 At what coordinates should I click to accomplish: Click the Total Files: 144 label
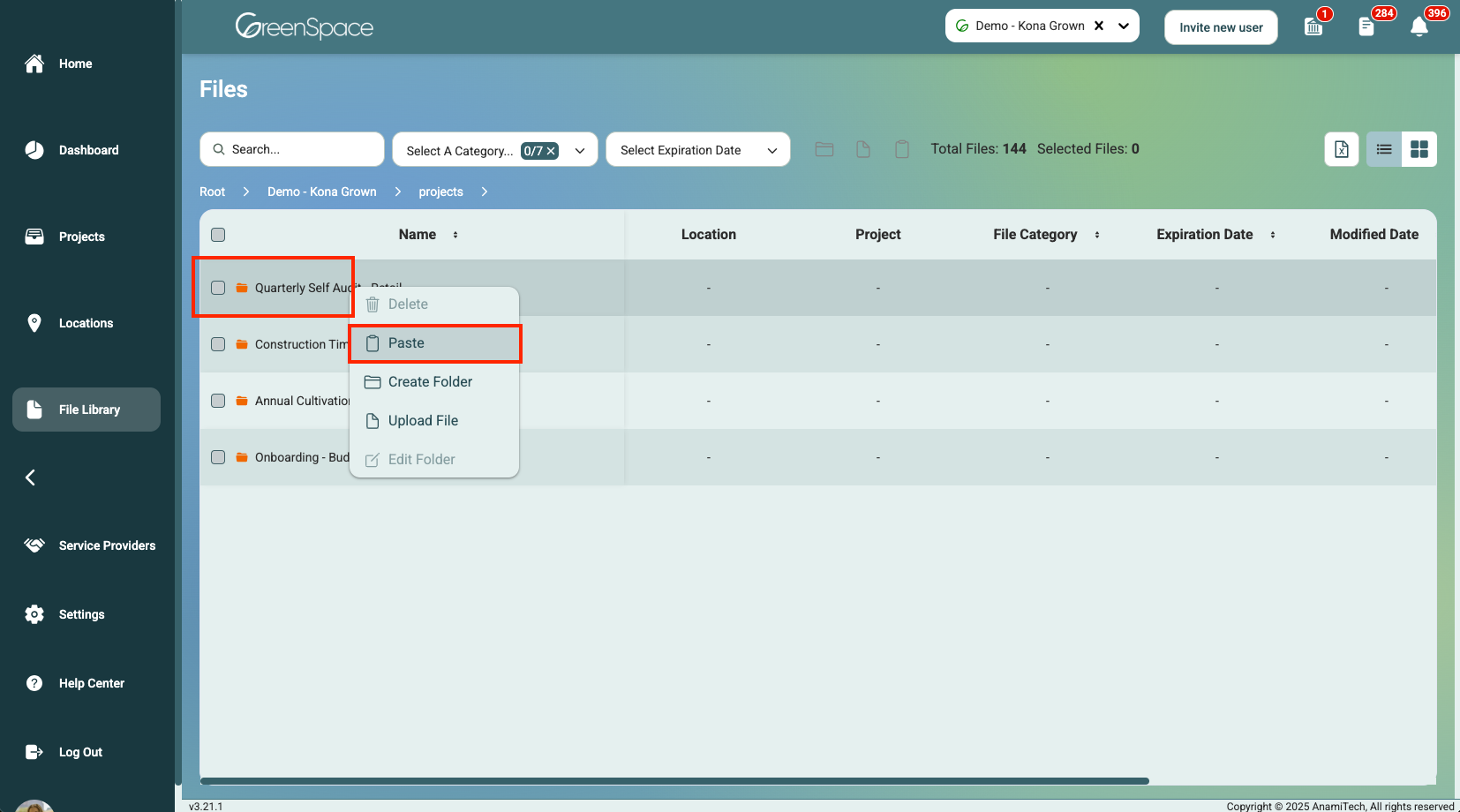978,149
